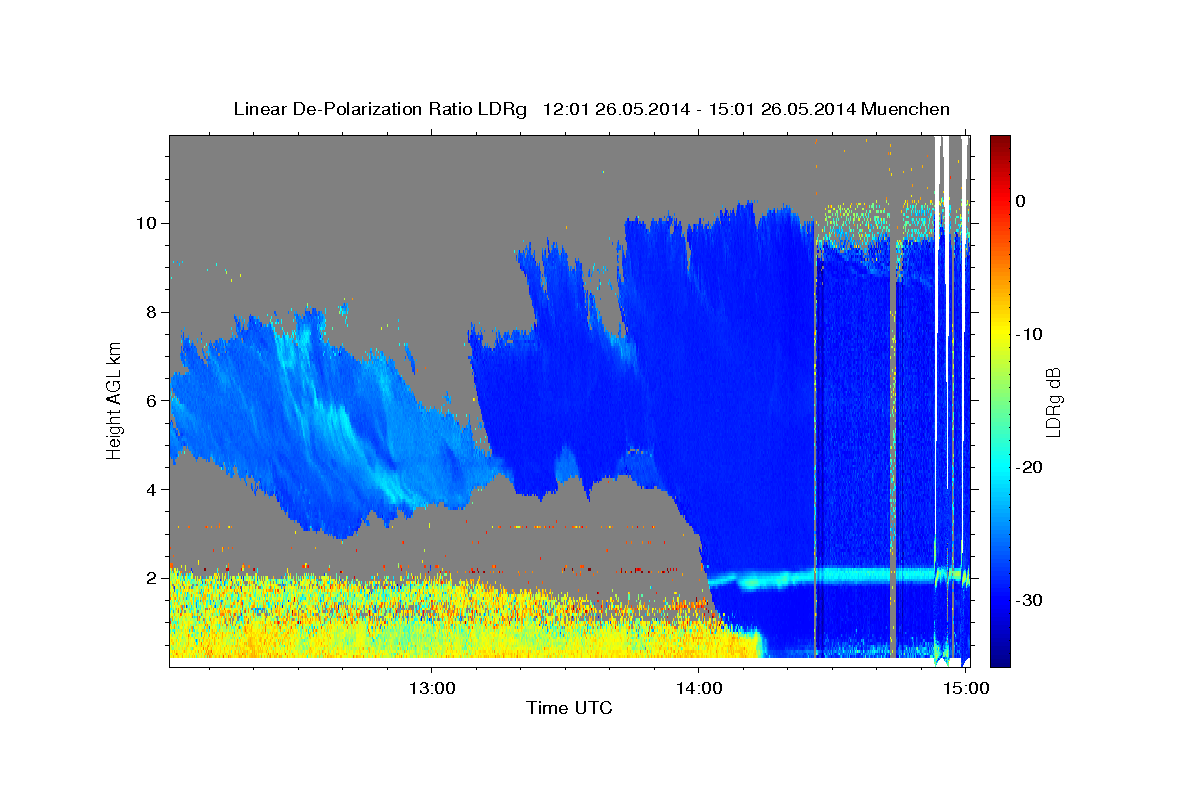Click the colorbar tick label 0
The width and height of the screenshot is (1200, 800).
[1020, 201]
